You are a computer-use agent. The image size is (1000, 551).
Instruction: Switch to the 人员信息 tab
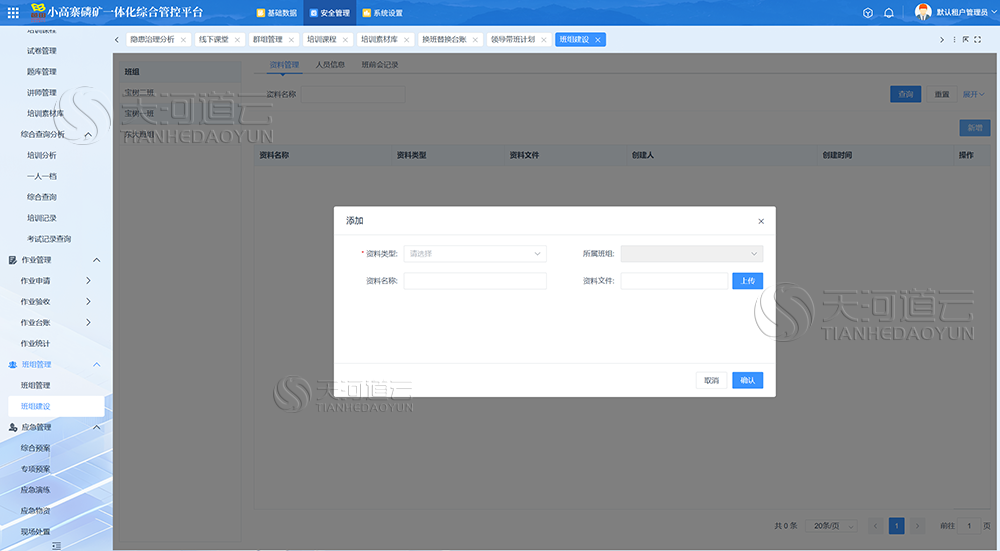pos(330,65)
